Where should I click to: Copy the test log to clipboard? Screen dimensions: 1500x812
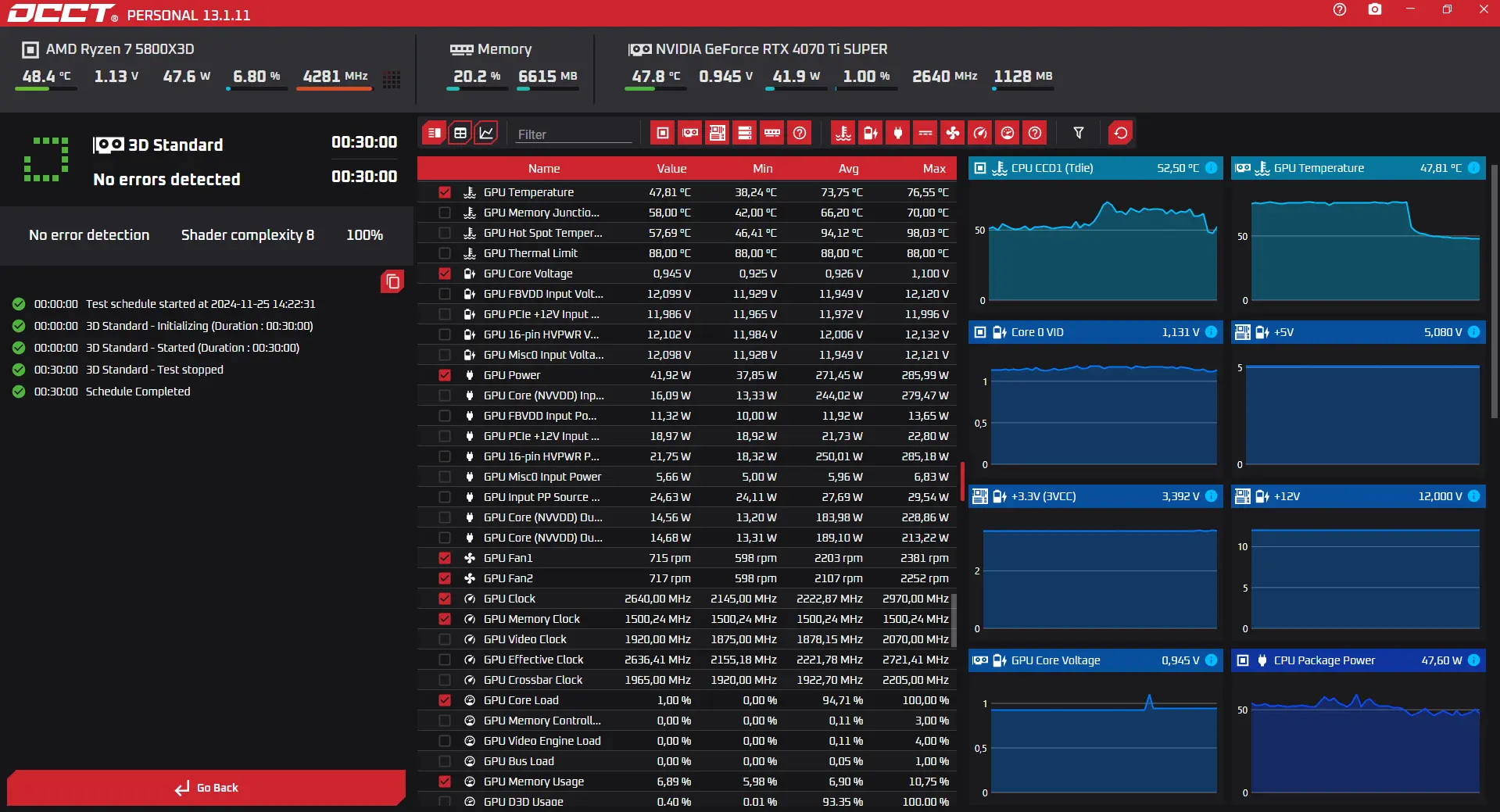[x=392, y=281]
